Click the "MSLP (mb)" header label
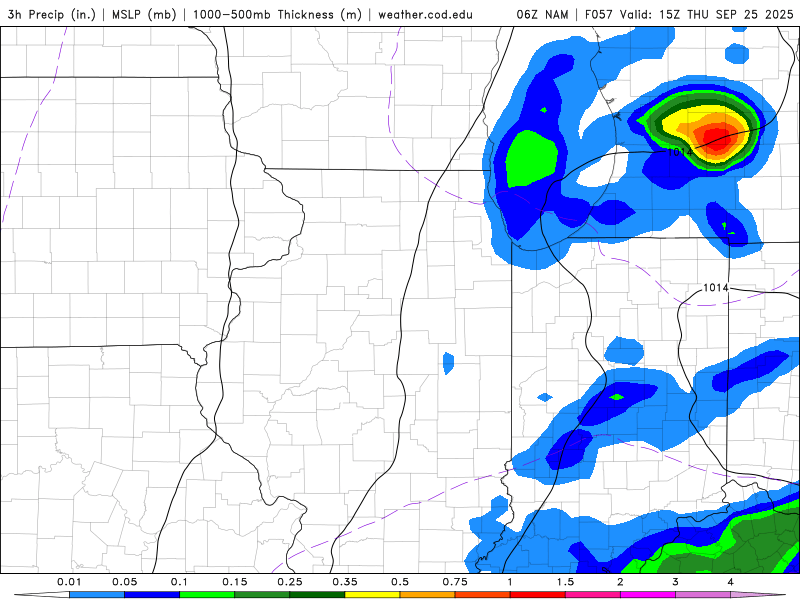This screenshot has width=800, height=600. click(x=144, y=14)
